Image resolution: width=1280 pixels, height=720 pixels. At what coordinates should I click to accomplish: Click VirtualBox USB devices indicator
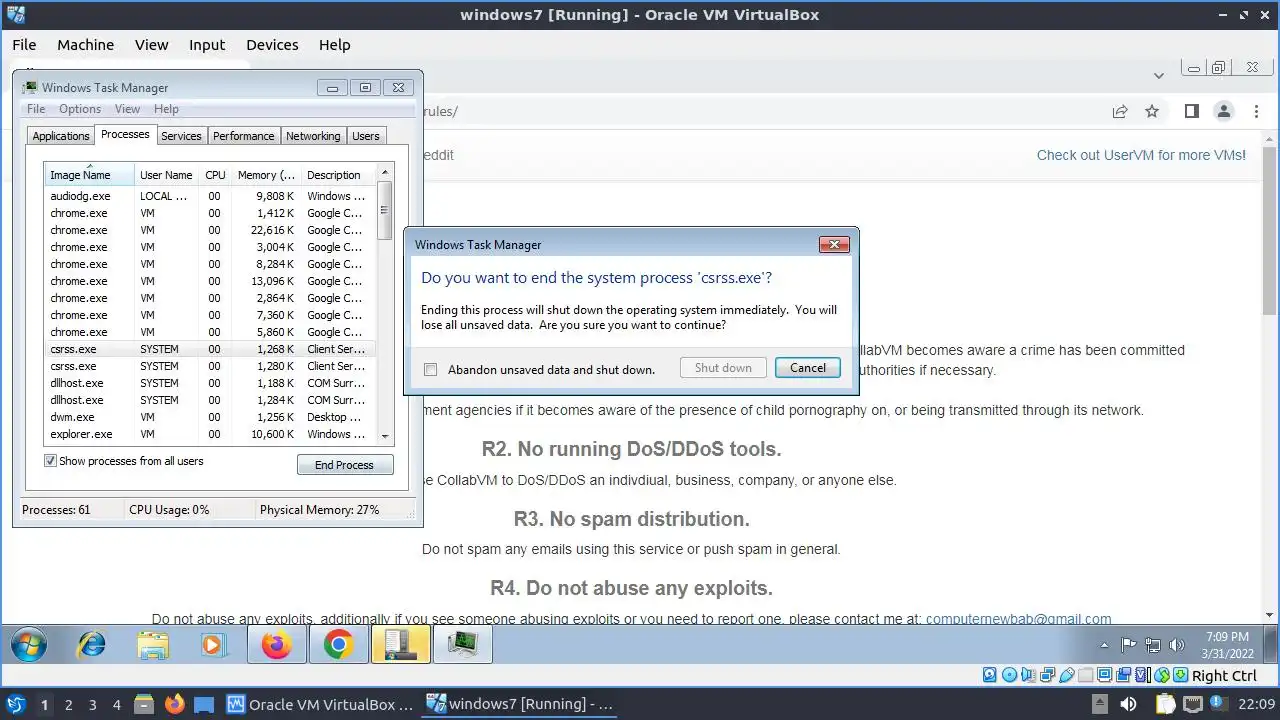pyautogui.click(x=1067, y=676)
